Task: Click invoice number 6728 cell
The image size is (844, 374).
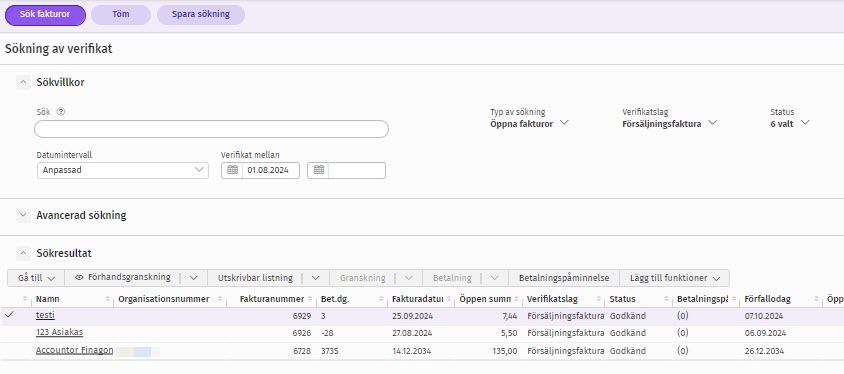Action: pyautogui.click(x=301, y=351)
